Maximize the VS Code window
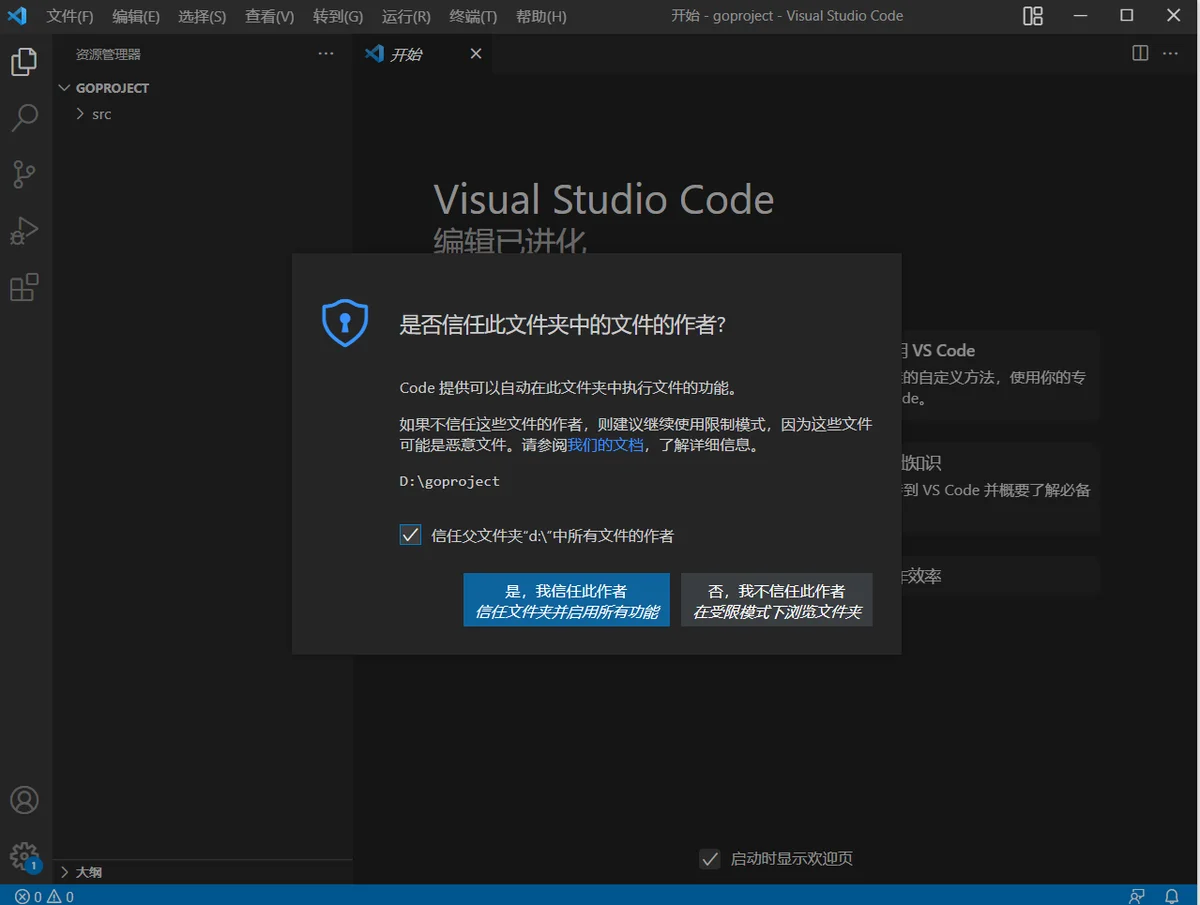Image resolution: width=1200 pixels, height=905 pixels. click(x=1127, y=16)
